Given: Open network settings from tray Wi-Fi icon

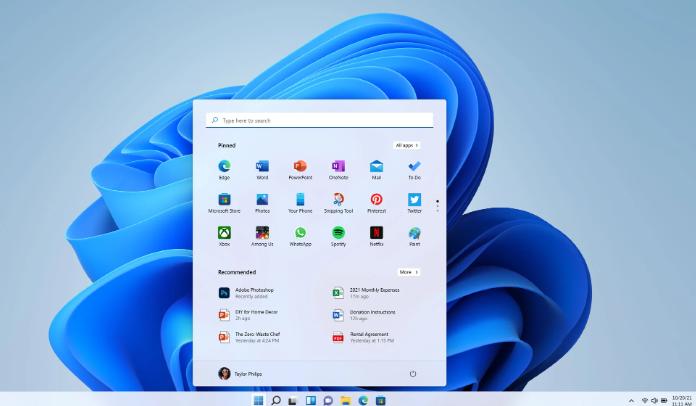Looking at the screenshot, I should click(645, 401).
